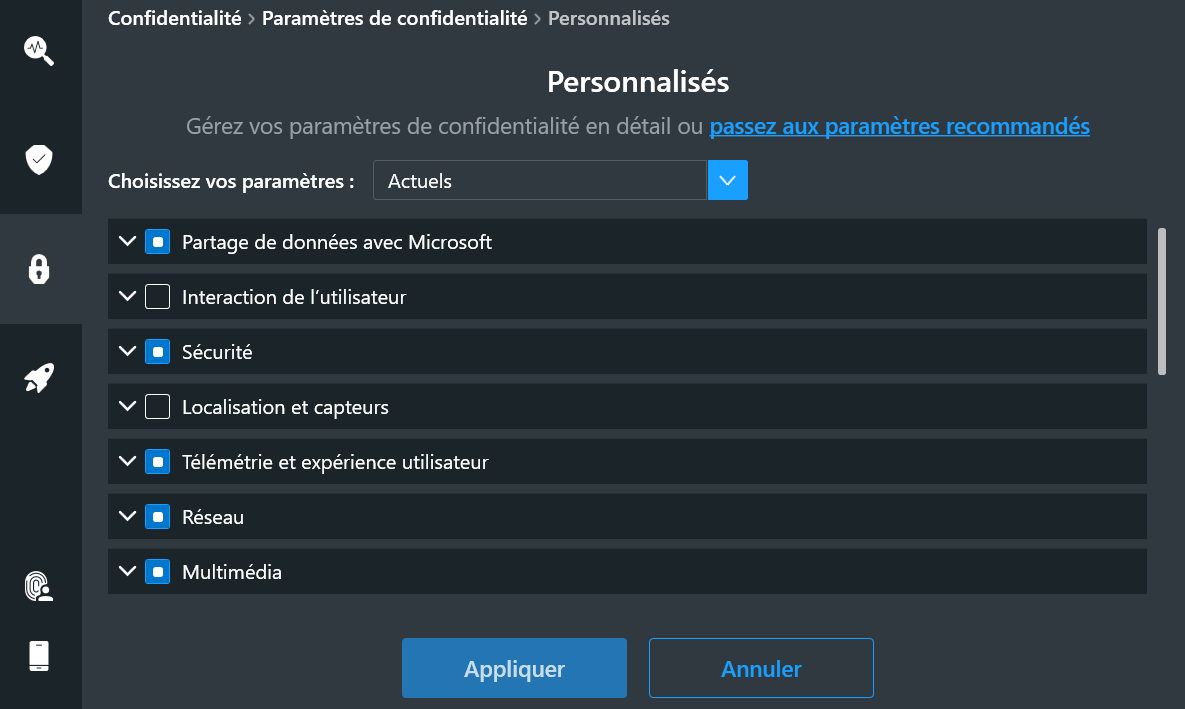Enable the Interaction de l'utilisateur checkbox
1185x709 pixels.
point(157,296)
